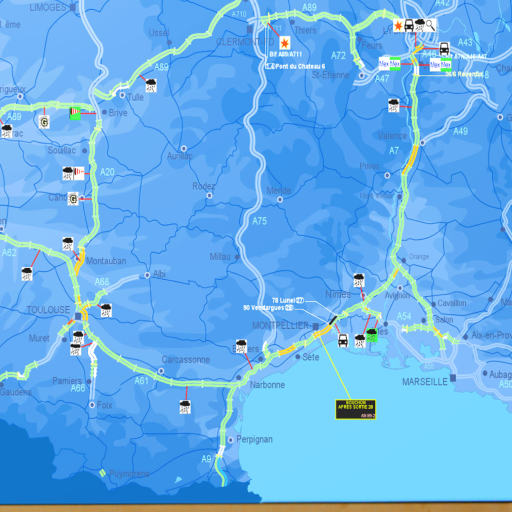Screen dimensions: 512x512
Task: Select the green windsock icon near Brive
Action: click(x=75, y=113)
